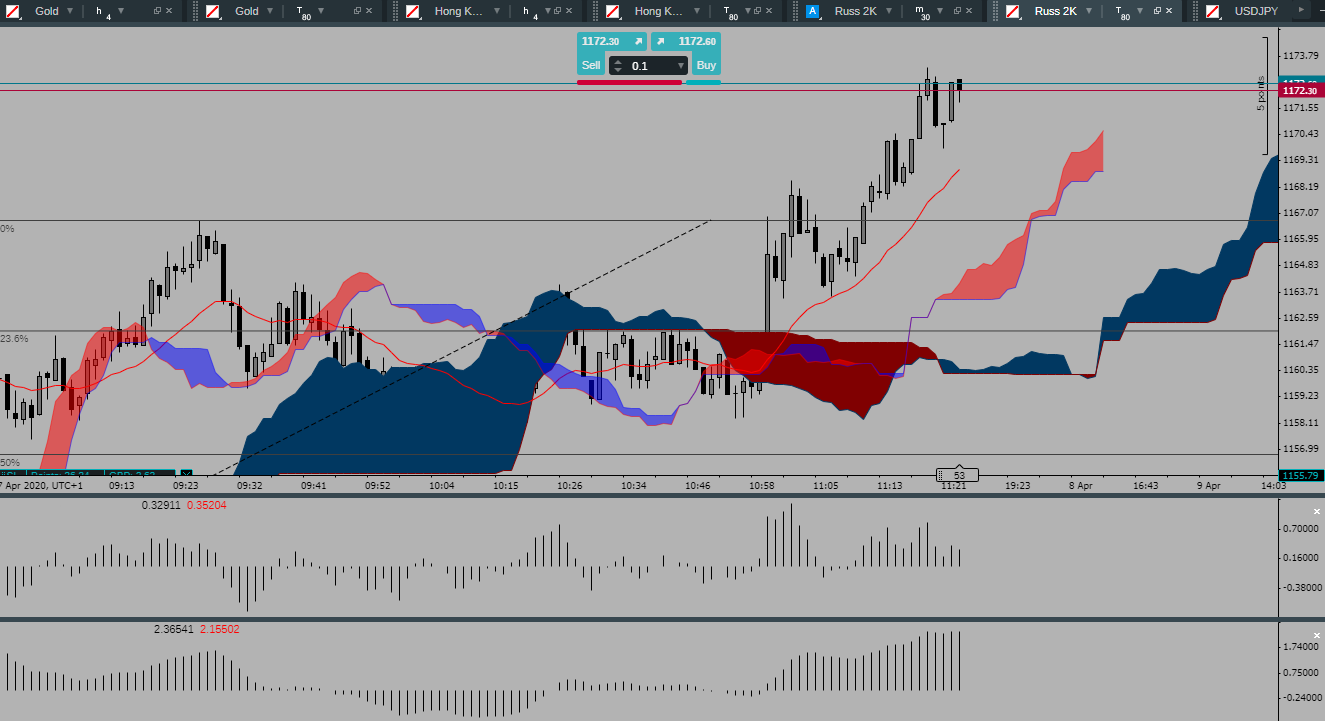Click the red slash icon on the Hong K h4 tab
The height and width of the screenshot is (721, 1325).
point(412,11)
